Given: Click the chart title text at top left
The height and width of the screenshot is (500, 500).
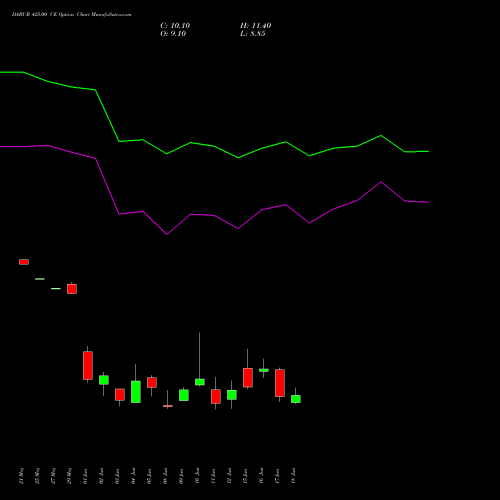Looking at the screenshot, I should tap(71, 15).
